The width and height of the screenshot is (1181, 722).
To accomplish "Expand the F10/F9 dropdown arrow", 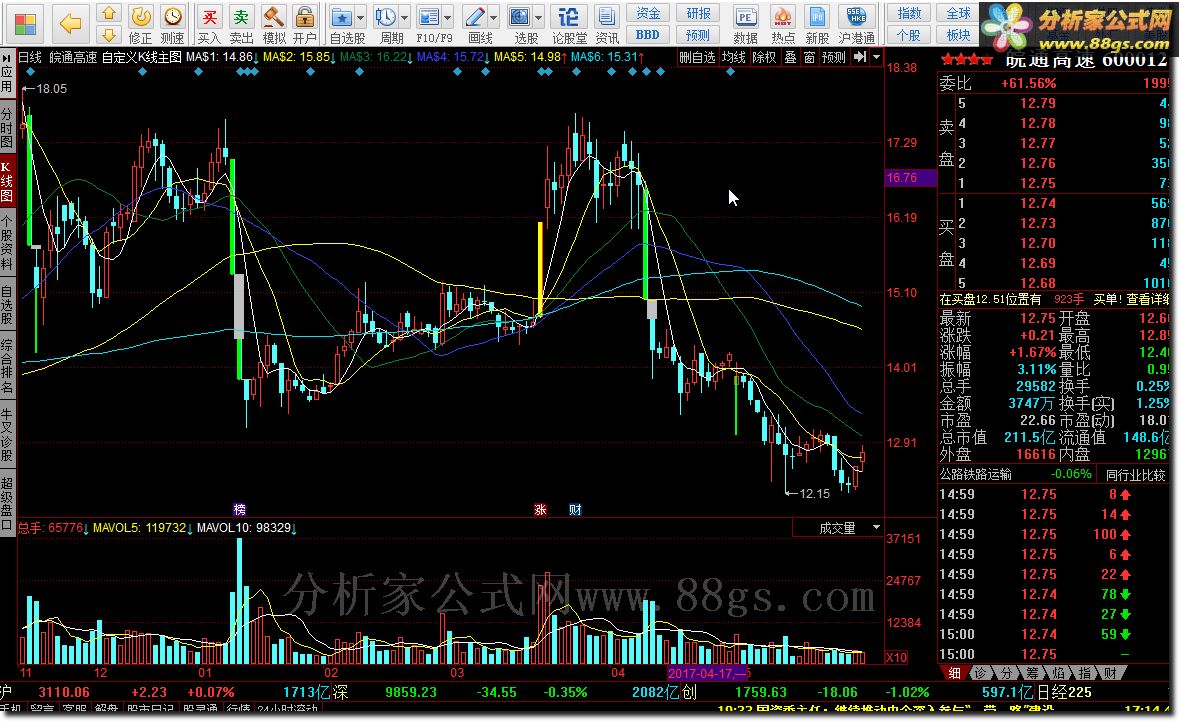I will click(x=448, y=17).
